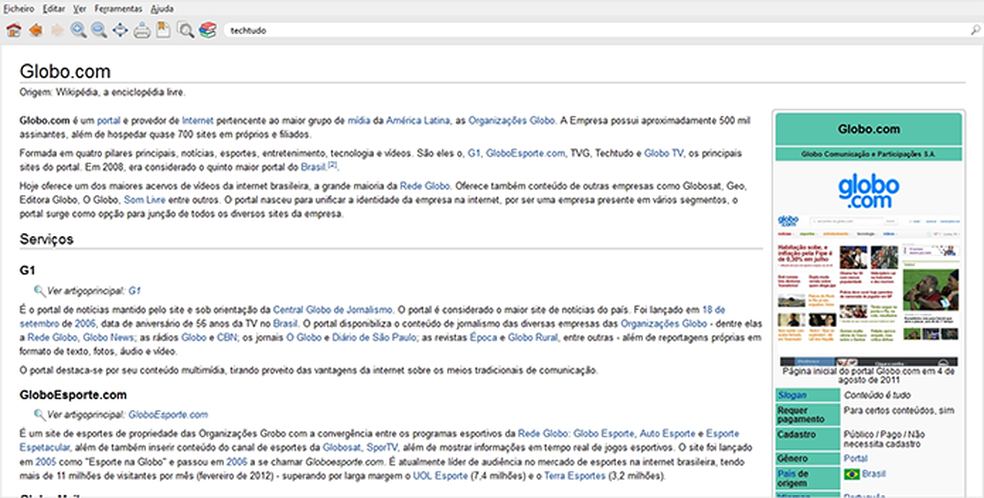Click the Globo.com page title
This screenshot has height=498, width=984.
pyautogui.click(x=65, y=71)
